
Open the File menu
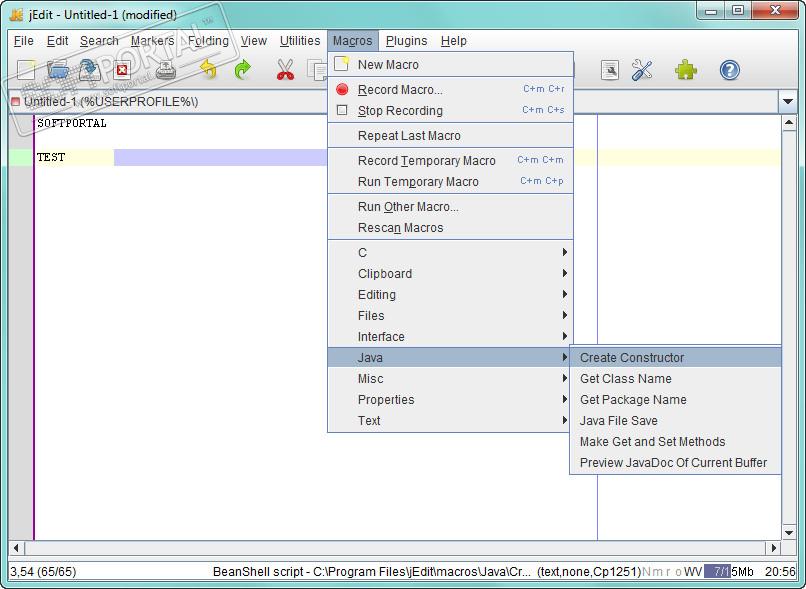tap(24, 41)
